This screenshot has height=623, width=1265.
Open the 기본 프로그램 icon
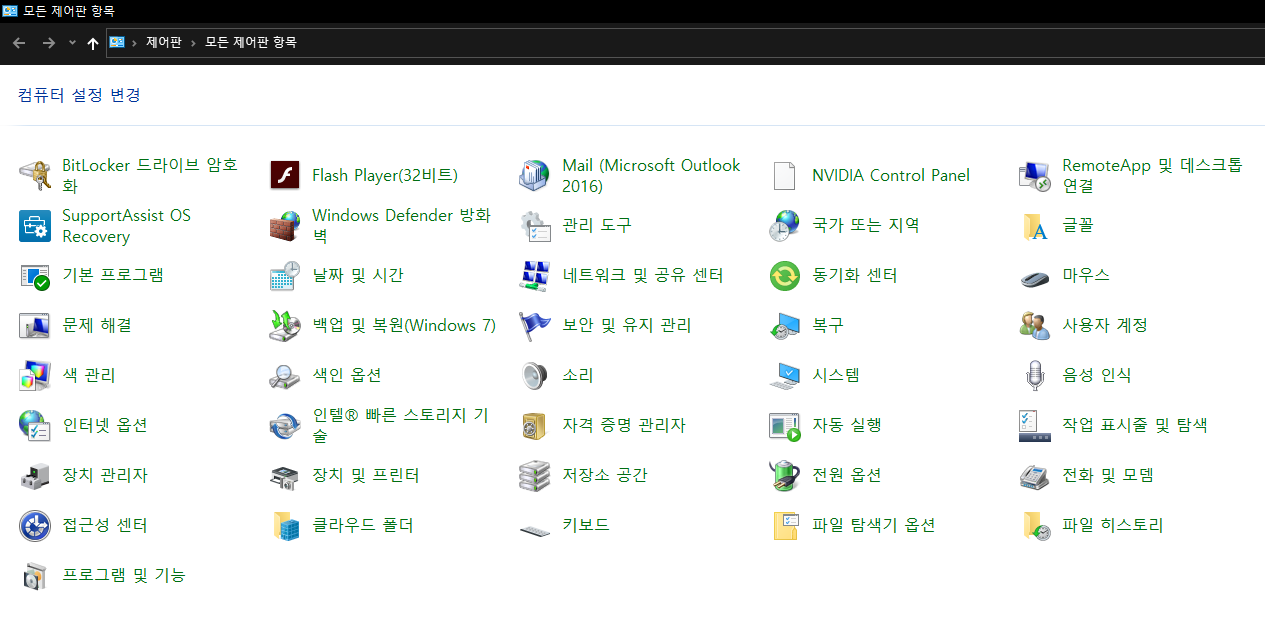click(x=35, y=276)
